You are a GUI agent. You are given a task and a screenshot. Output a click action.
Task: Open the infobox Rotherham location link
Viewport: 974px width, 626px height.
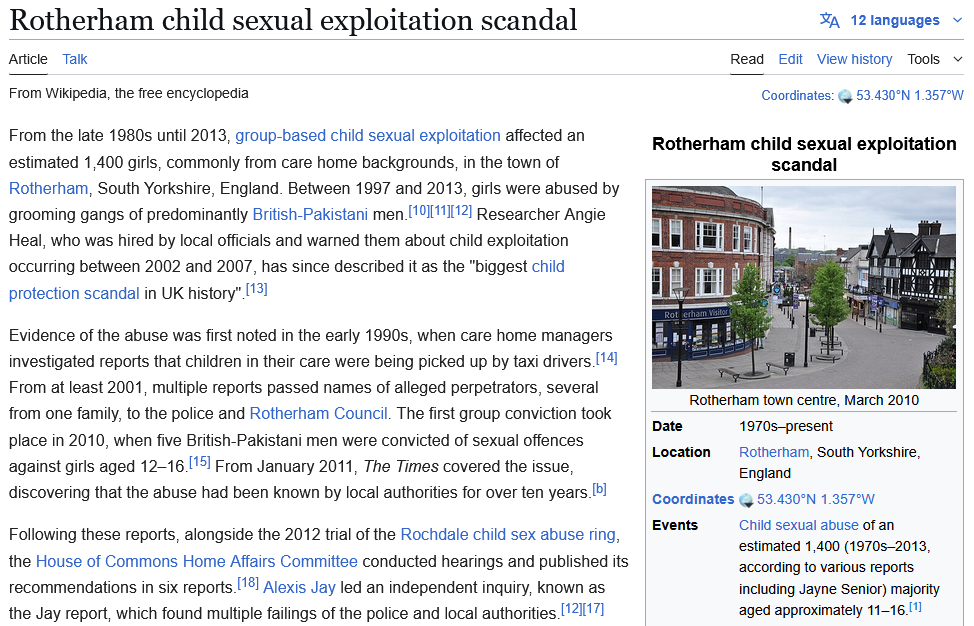[774, 452]
